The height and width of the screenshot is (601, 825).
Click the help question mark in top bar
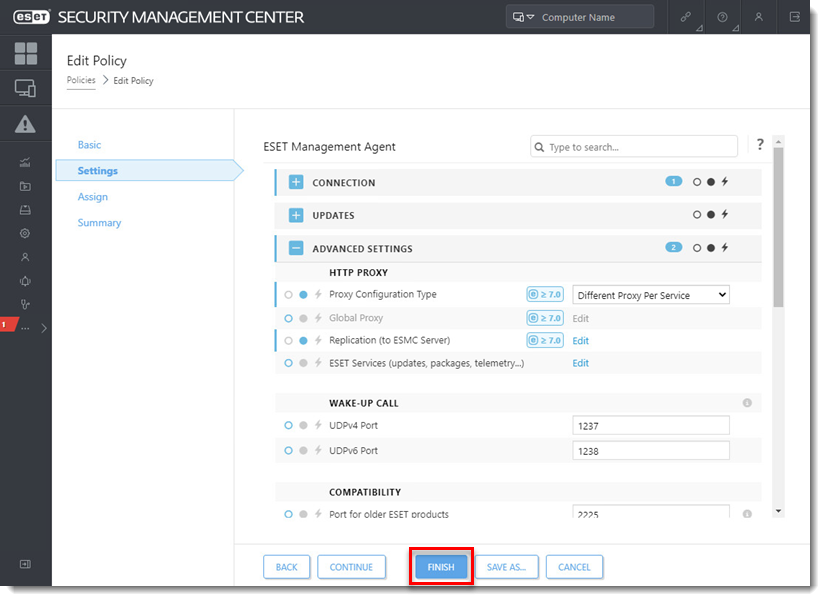(x=722, y=17)
